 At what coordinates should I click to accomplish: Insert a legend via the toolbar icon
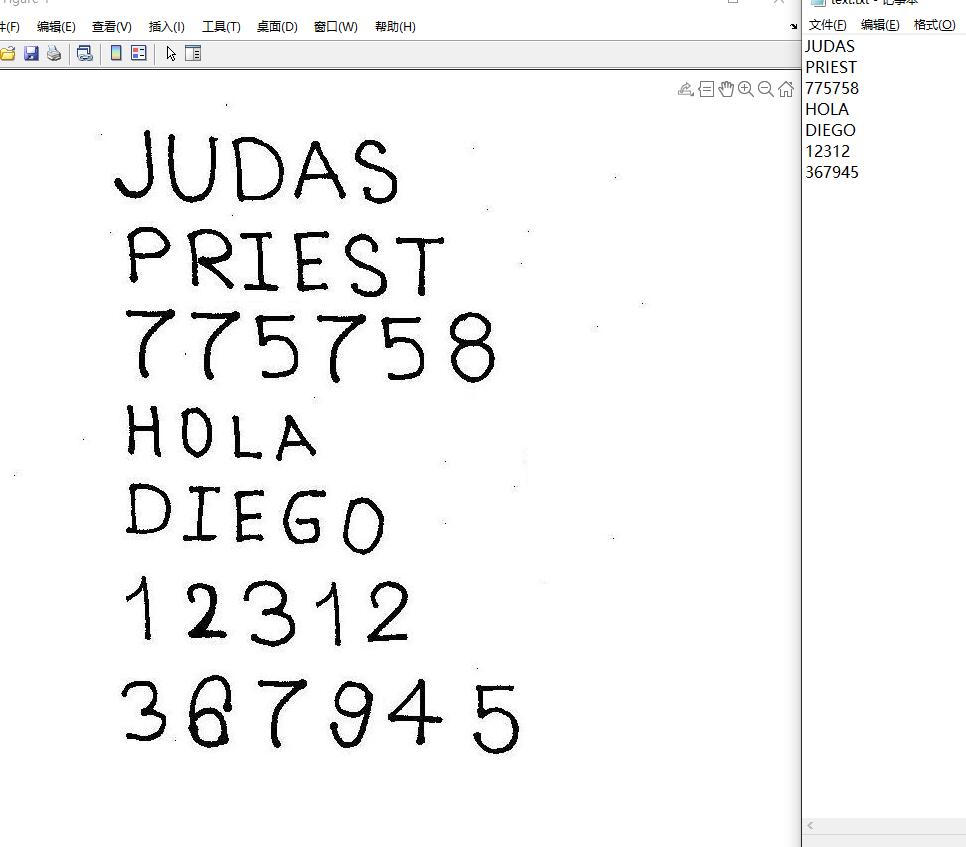(x=139, y=54)
